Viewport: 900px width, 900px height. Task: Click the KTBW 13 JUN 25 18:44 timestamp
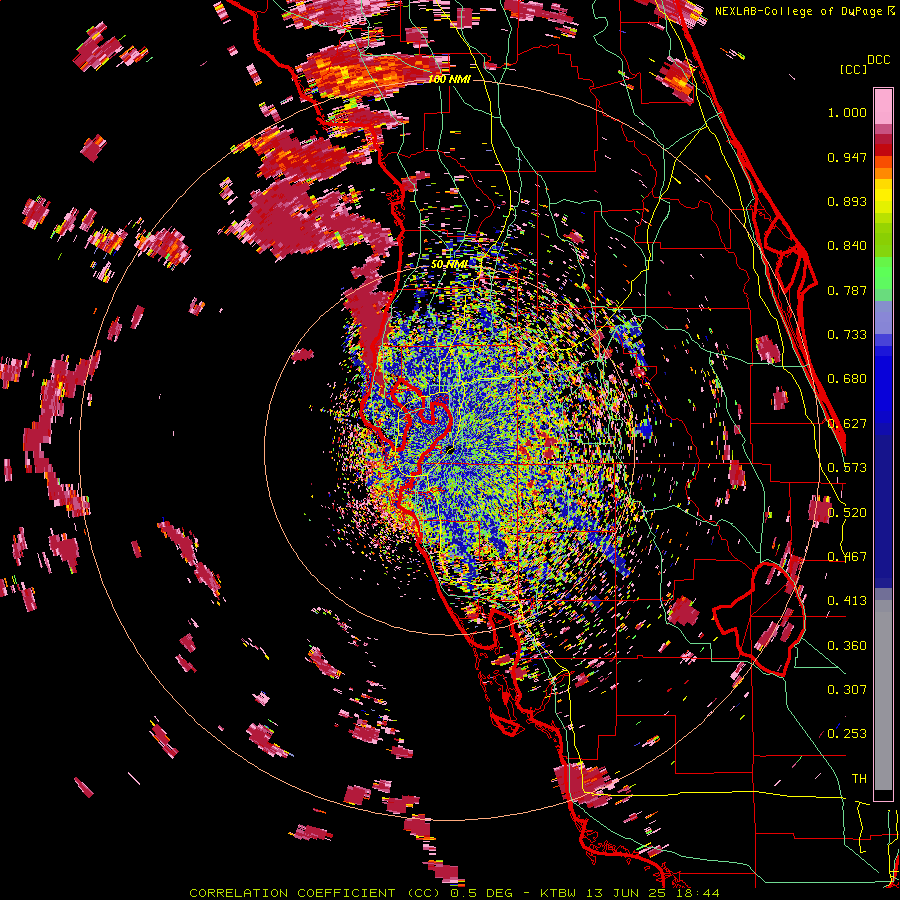coord(630,893)
